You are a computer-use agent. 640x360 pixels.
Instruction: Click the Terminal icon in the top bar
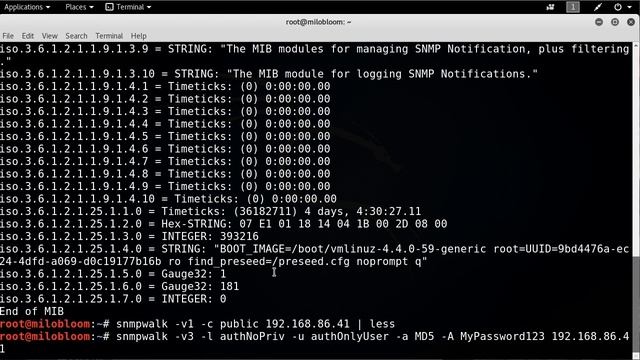point(109,7)
